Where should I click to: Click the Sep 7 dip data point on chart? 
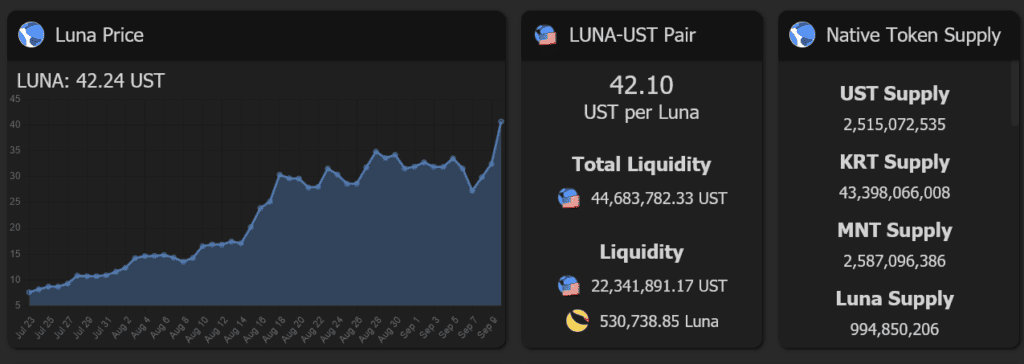(472, 190)
